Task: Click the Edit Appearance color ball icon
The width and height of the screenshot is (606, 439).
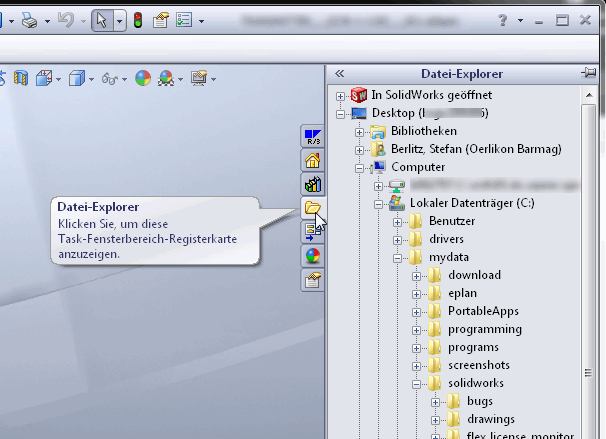Action: (143, 78)
